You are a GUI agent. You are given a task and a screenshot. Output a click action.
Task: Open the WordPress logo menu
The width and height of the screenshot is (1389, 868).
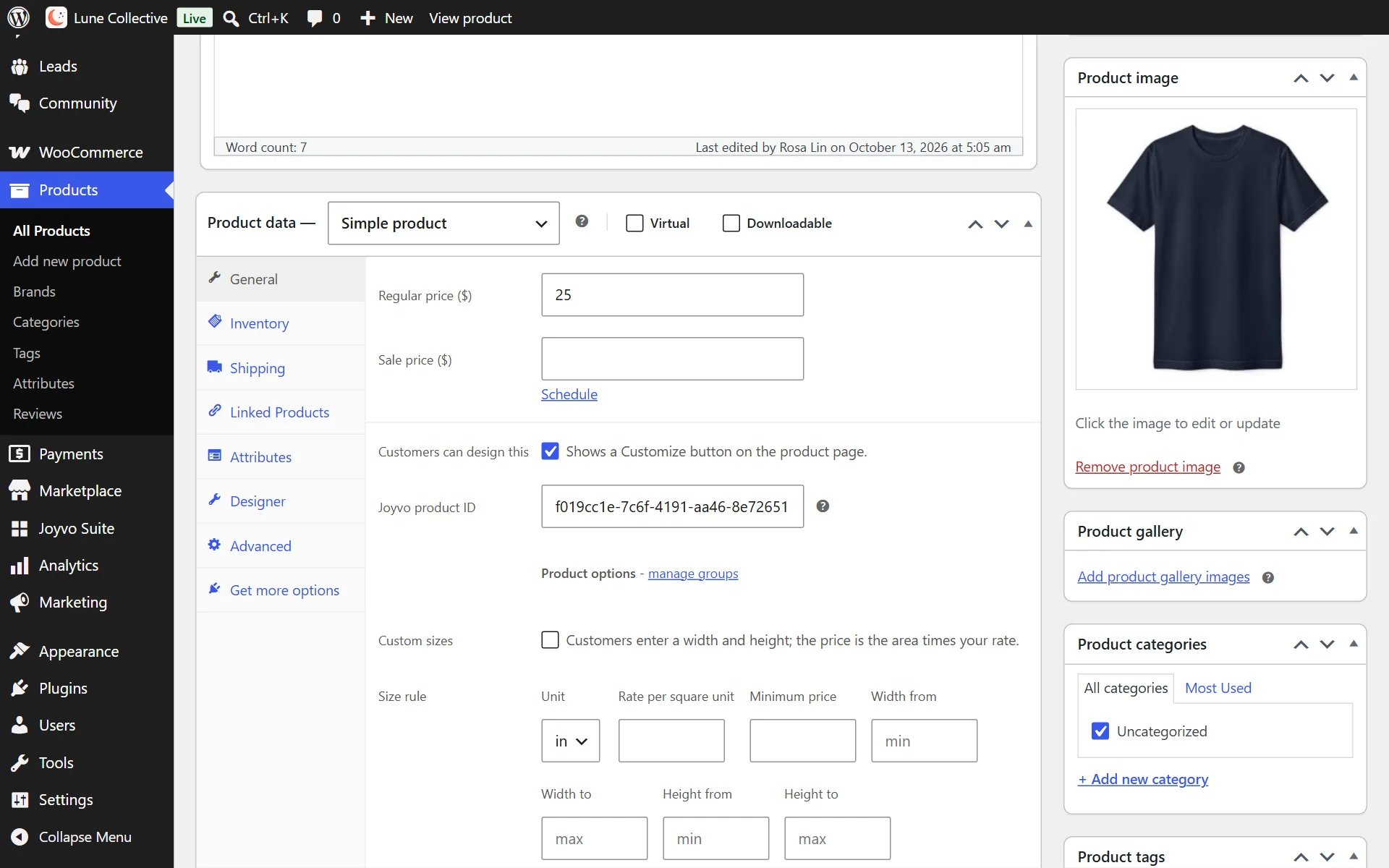click(18, 17)
